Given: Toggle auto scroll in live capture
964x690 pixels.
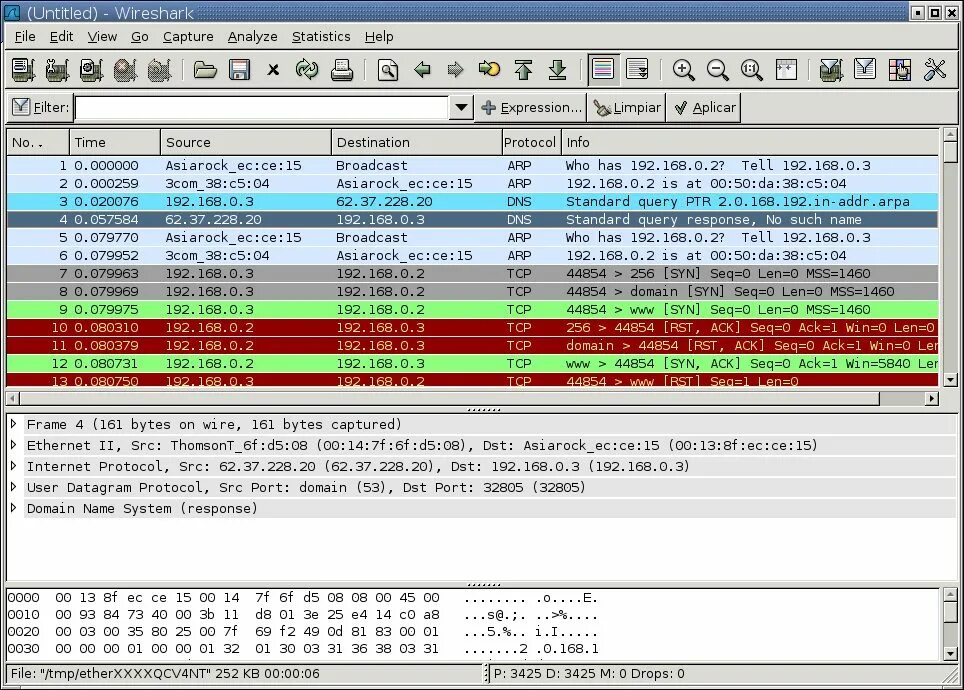Looking at the screenshot, I should (x=637, y=69).
